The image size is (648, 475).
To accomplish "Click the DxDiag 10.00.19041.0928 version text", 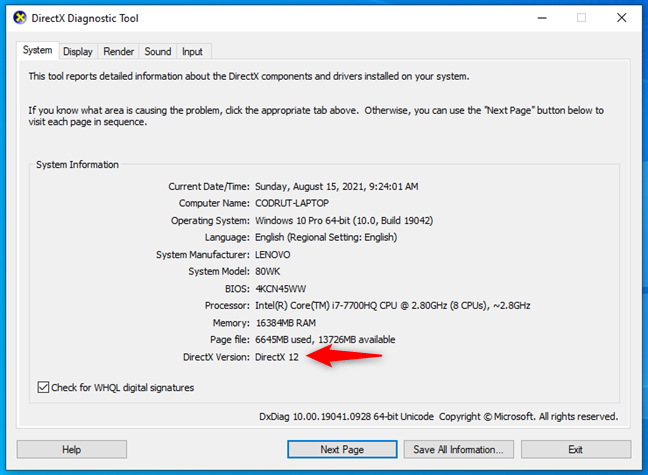I will [346, 417].
